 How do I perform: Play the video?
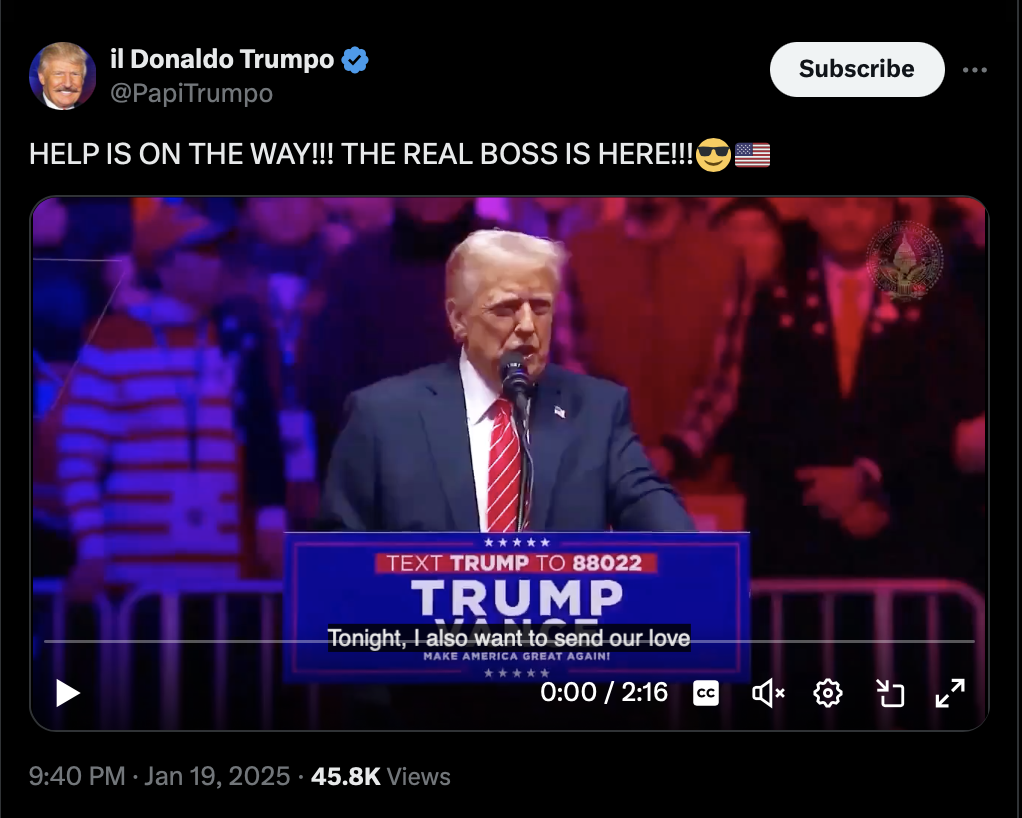pyautogui.click(x=68, y=693)
